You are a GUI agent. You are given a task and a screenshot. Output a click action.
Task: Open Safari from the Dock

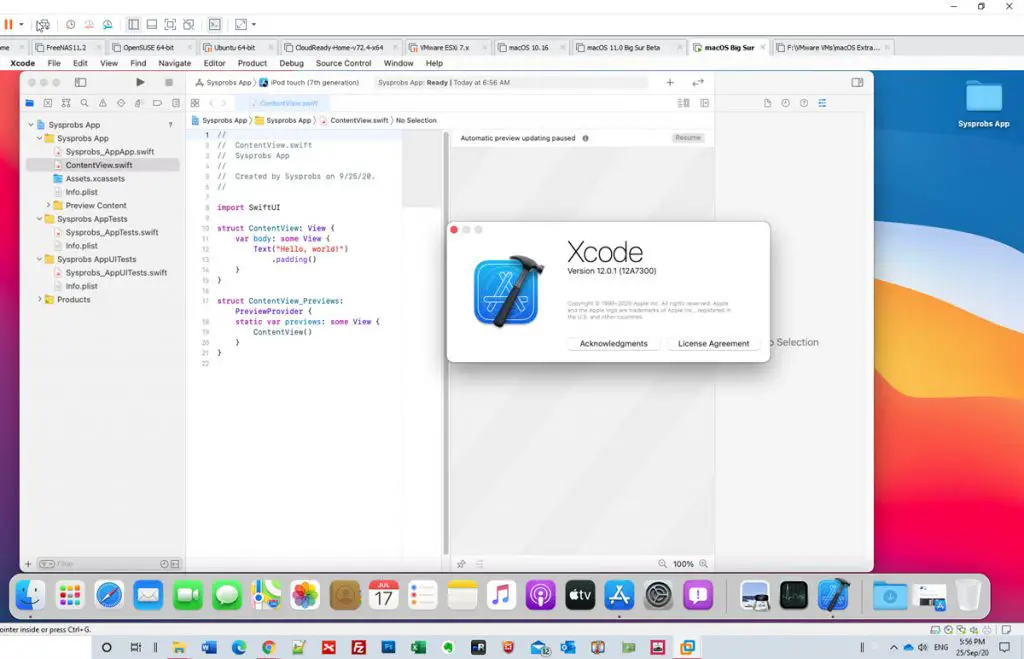(x=109, y=595)
